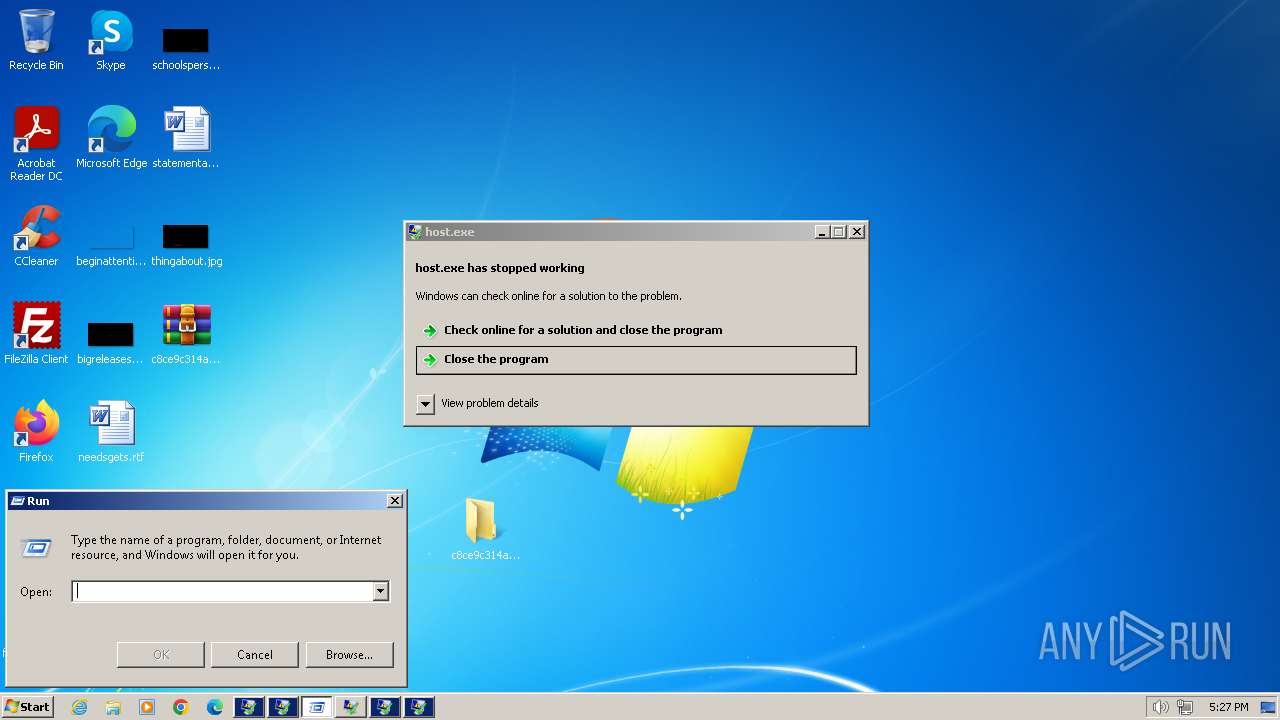Show the desktop via taskbar corner
1280x720 pixels.
[1269, 707]
